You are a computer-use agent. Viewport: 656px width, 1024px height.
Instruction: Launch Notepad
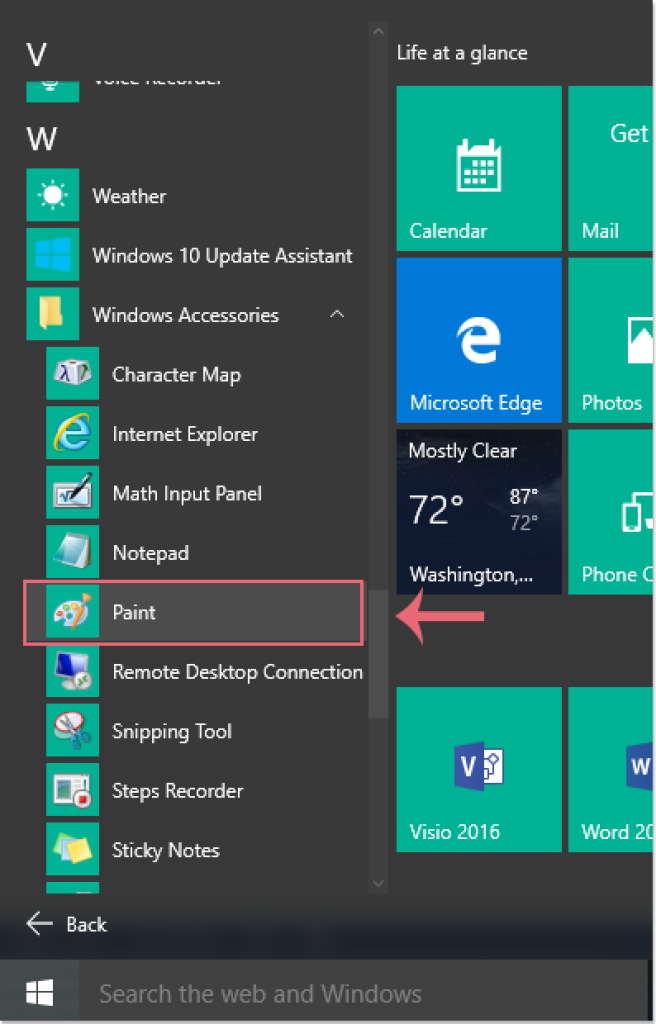[150, 553]
